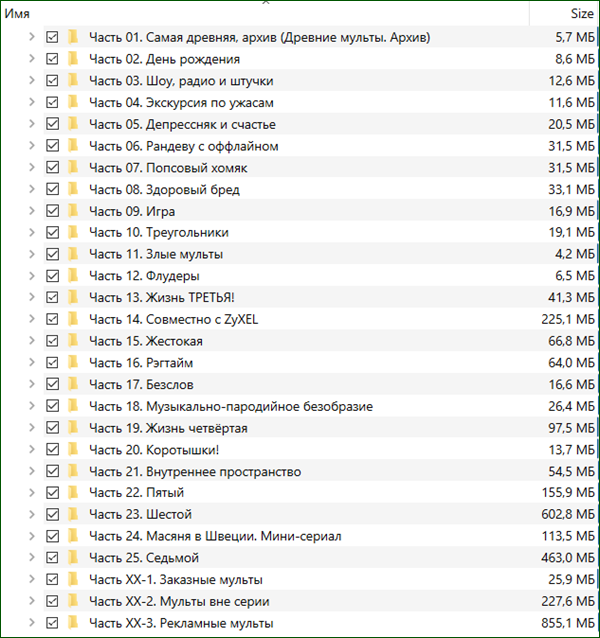The width and height of the screenshot is (600, 638).
Task: Expand Часть 12. Флудеры folder
Action: 32,276
